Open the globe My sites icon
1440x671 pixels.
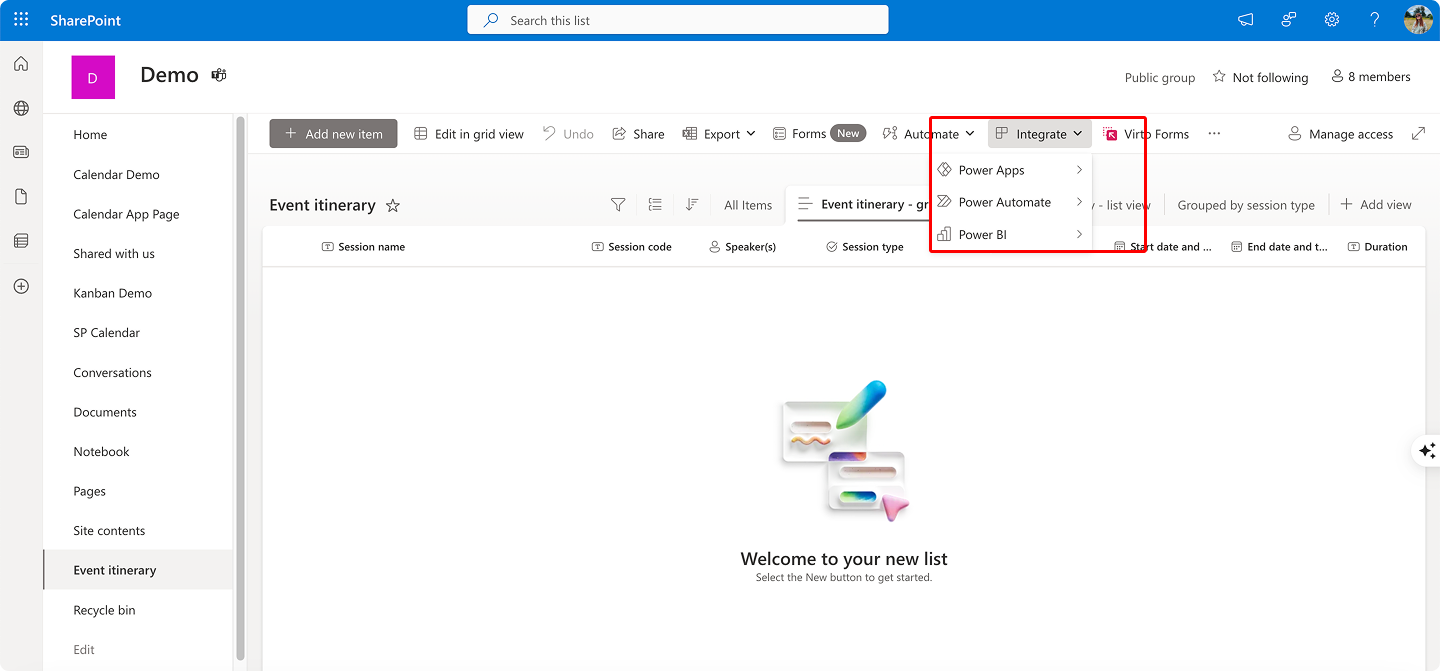point(21,108)
